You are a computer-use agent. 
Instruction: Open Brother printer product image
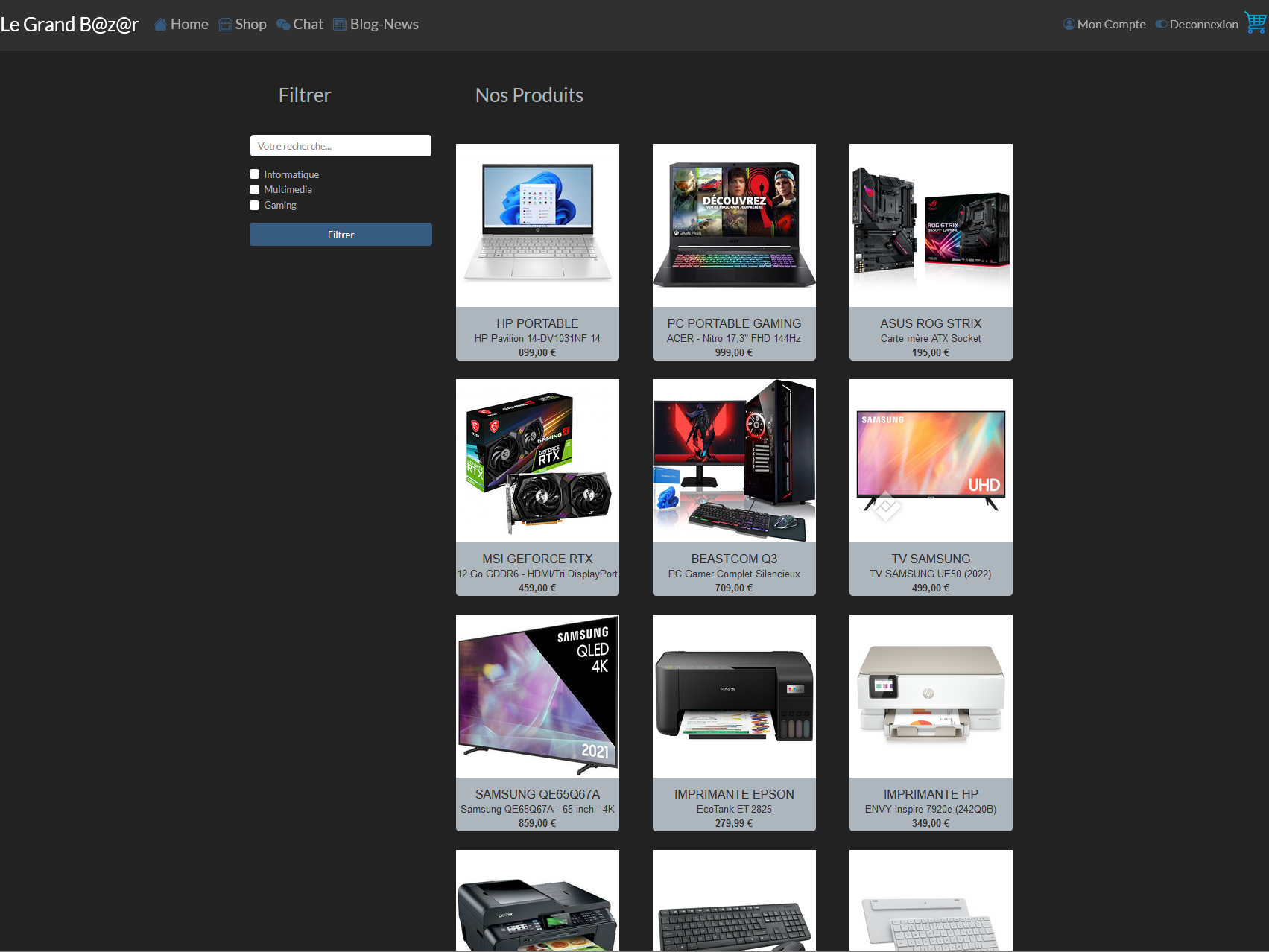click(537, 900)
